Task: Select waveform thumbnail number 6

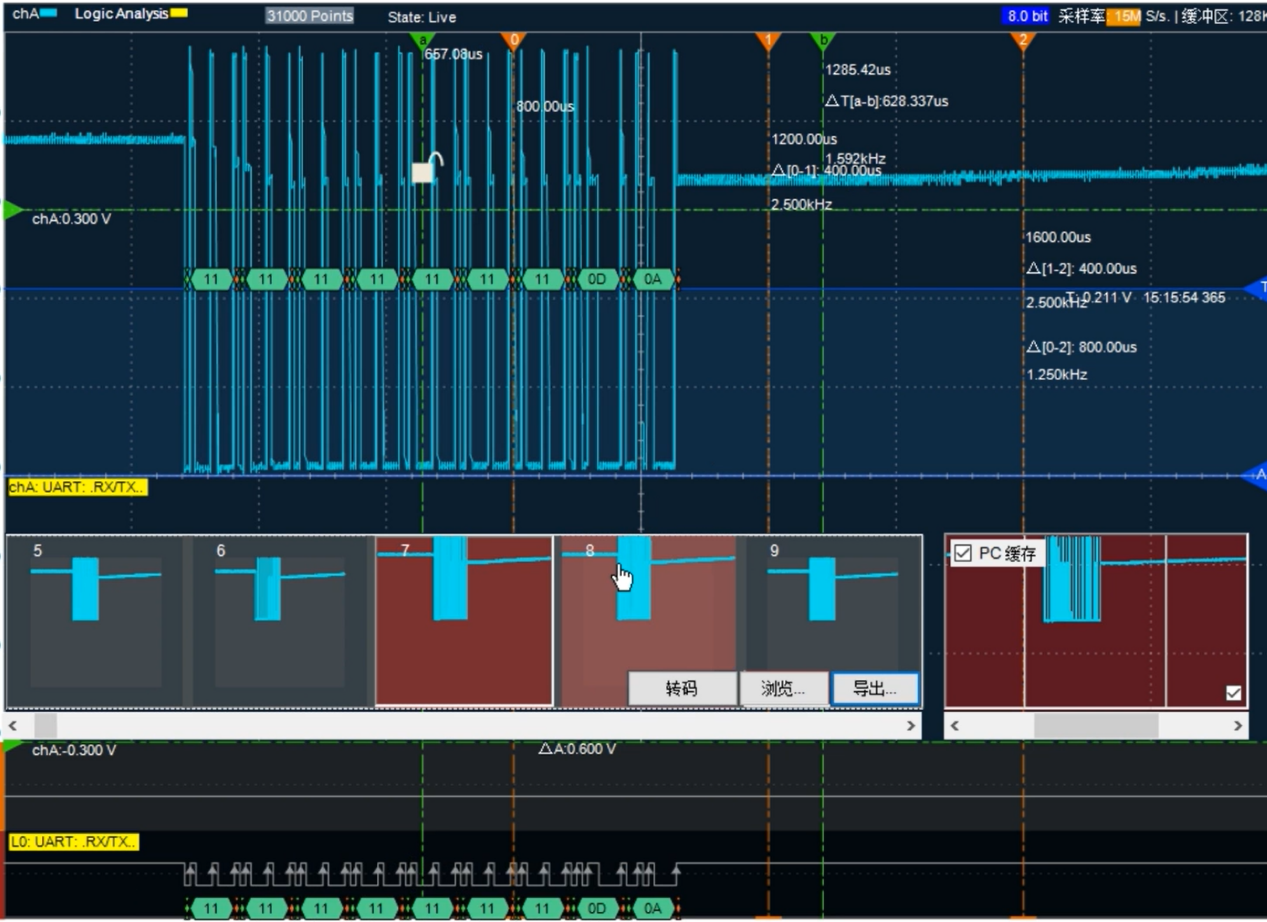Action: (280, 620)
